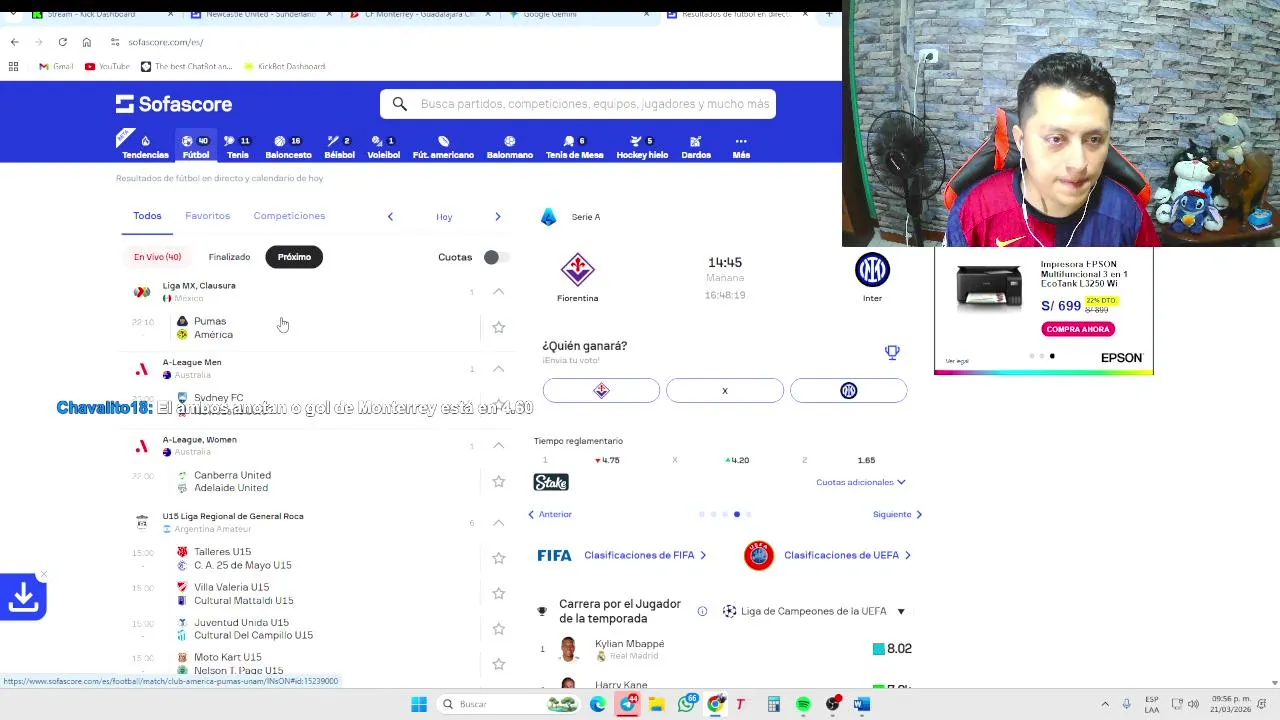Switch to the Competiciones tab
The height and width of the screenshot is (720, 1280).
pyautogui.click(x=289, y=216)
